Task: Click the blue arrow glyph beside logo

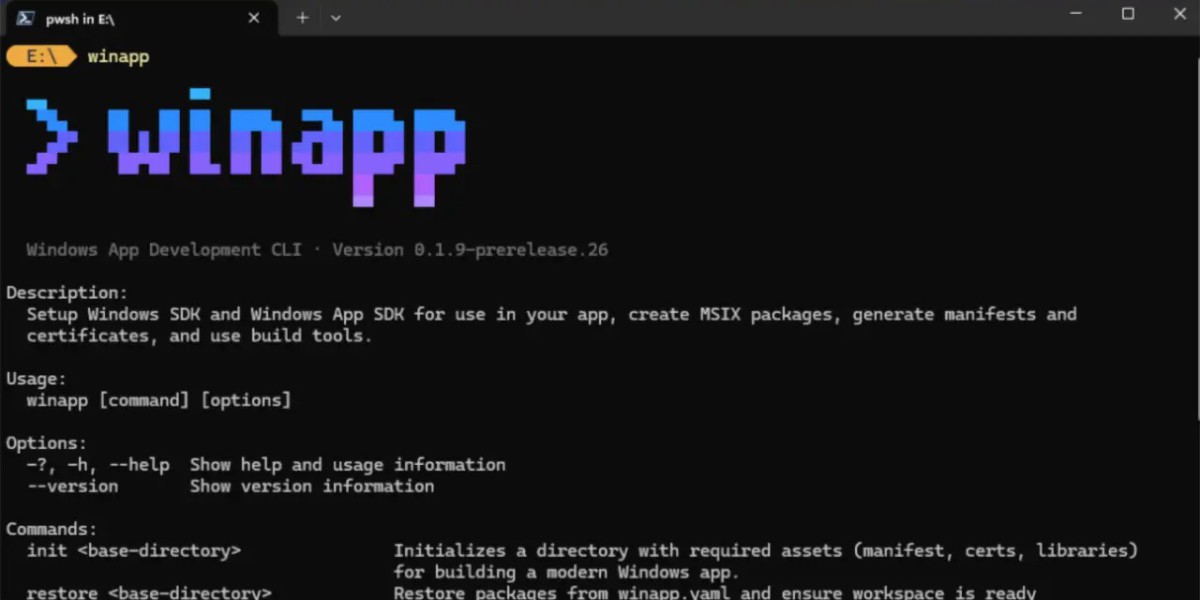Action: tap(51, 137)
